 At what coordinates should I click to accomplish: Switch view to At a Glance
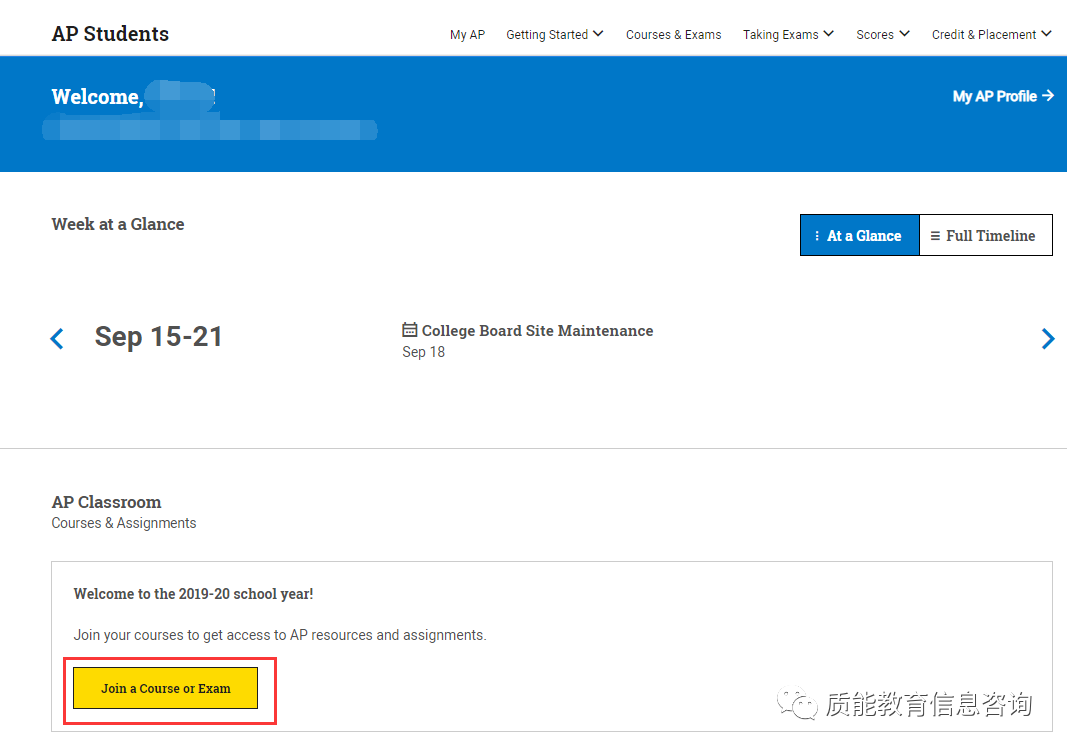point(859,235)
